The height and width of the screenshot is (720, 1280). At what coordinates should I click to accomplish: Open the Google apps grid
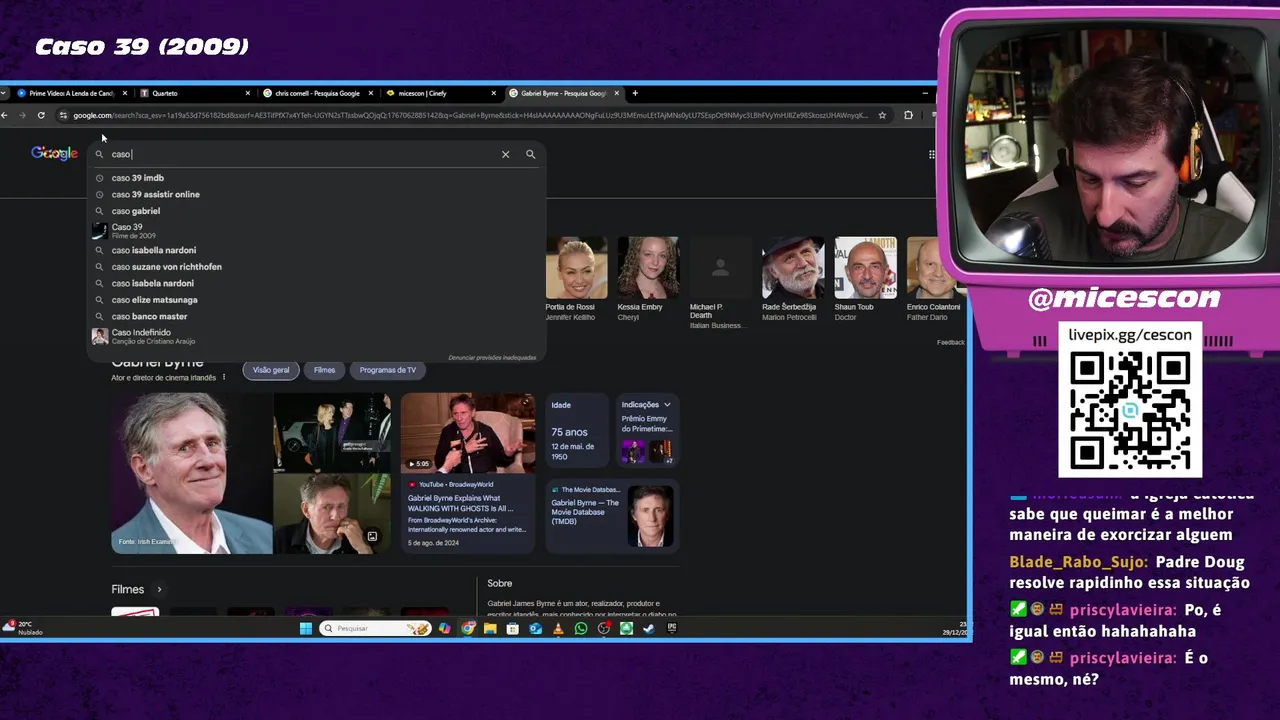tap(932, 154)
